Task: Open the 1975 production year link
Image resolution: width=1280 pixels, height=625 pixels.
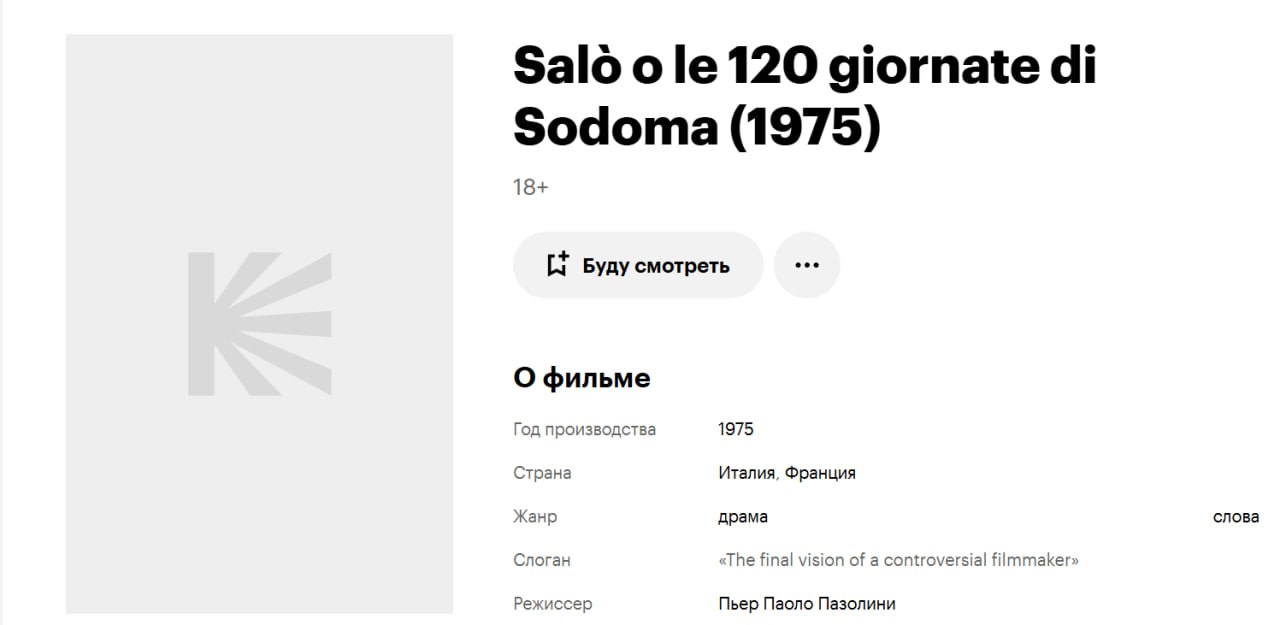Action: 736,429
